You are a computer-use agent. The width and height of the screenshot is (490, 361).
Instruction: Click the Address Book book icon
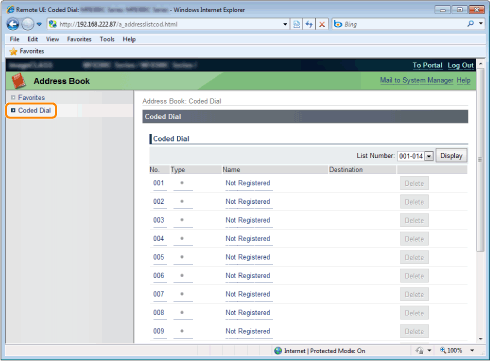coord(18,81)
